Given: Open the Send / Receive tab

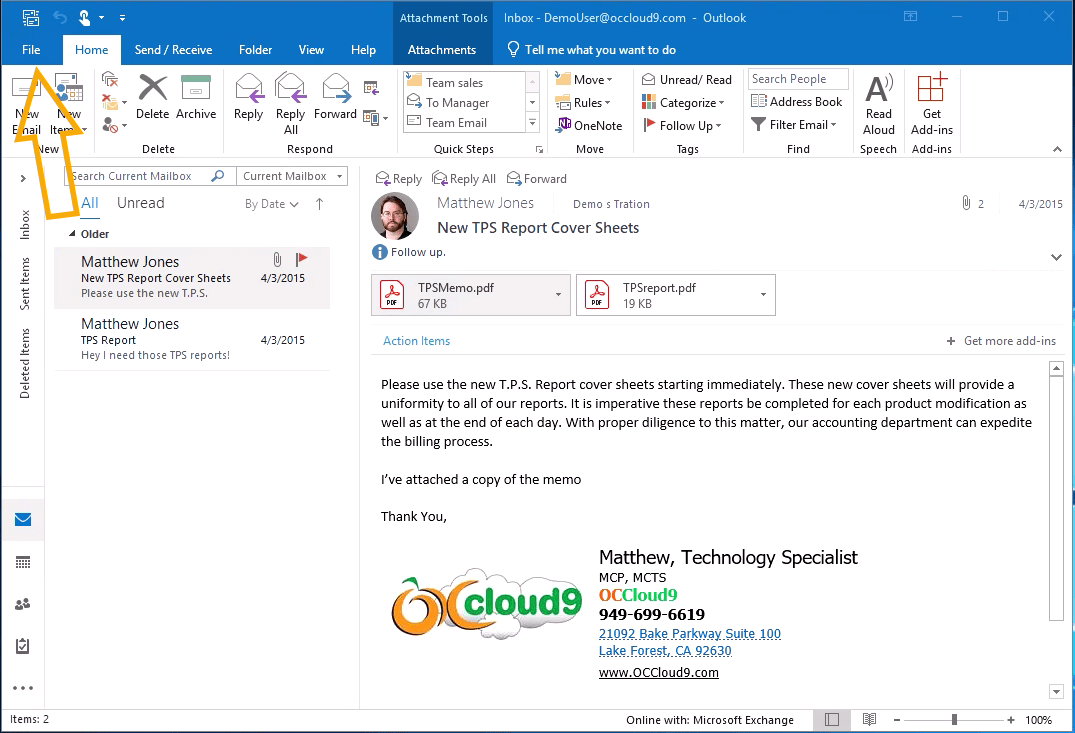Looking at the screenshot, I should (x=173, y=49).
